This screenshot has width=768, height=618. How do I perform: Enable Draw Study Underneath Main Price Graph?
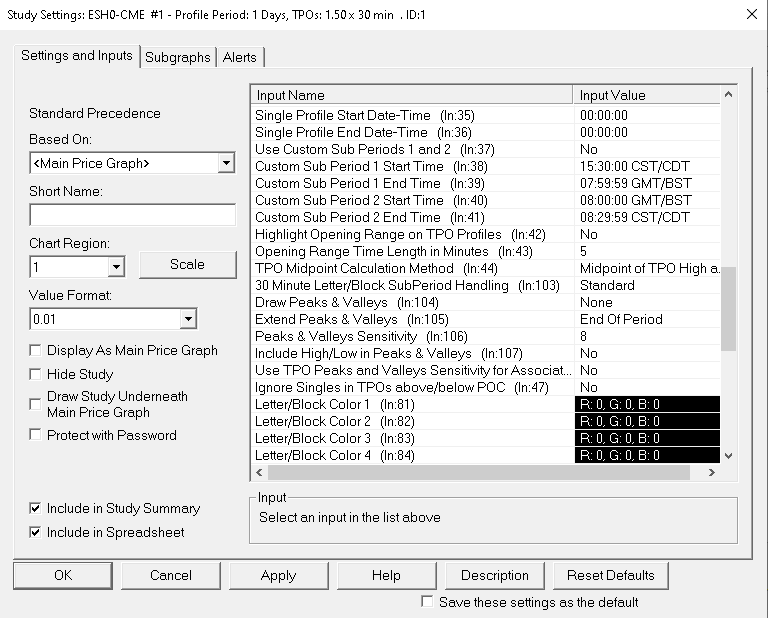(x=35, y=404)
